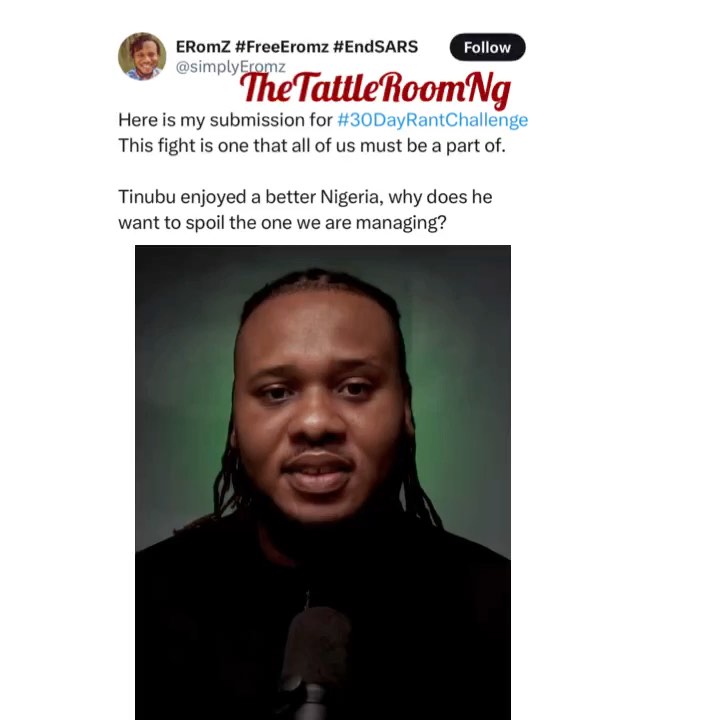Click the 'Tinubu enjoyed a better Nigeria' line

coord(305,197)
